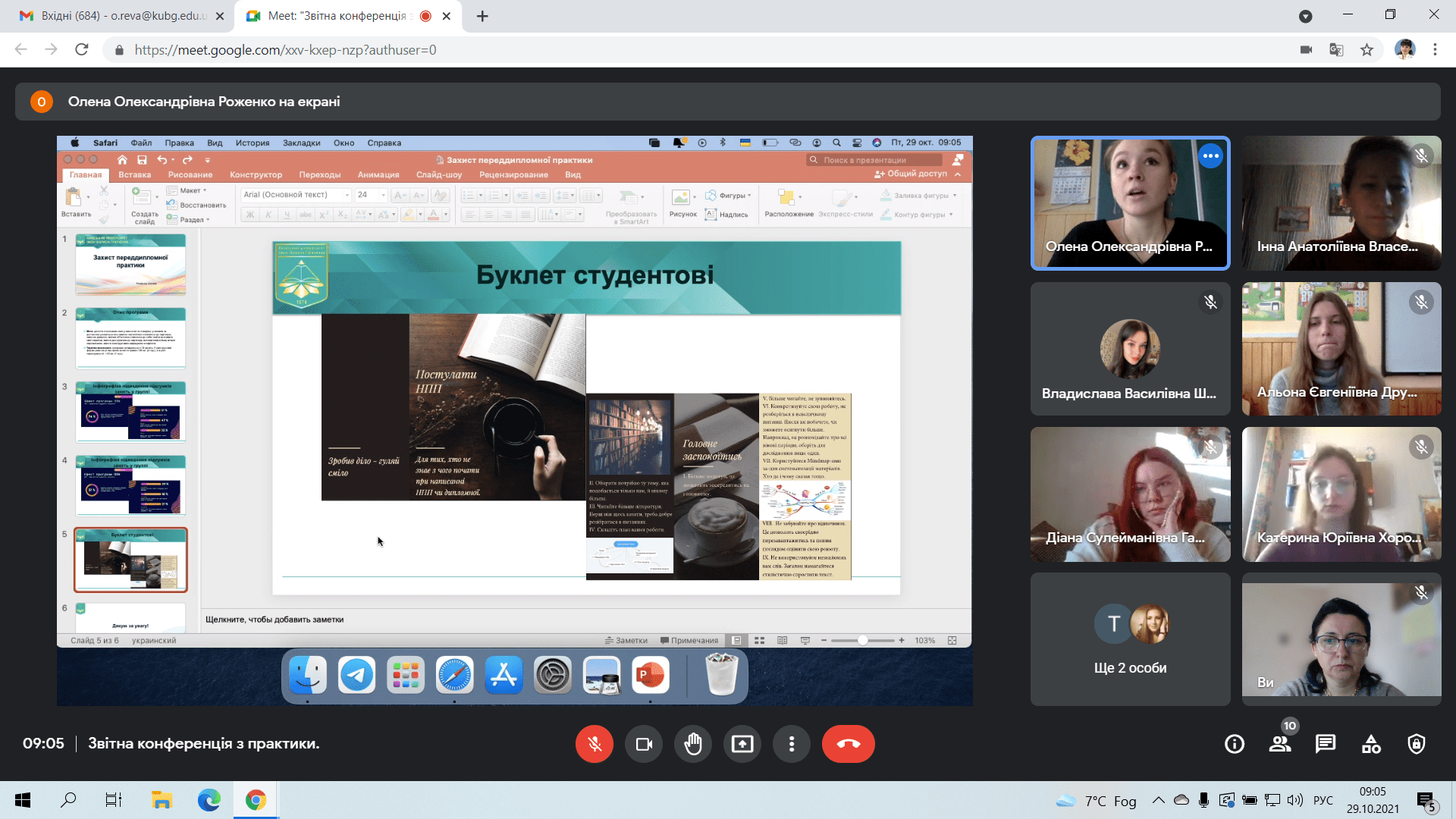1456x819 pixels.
Task: Show the participants list in Meet
Action: [1280, 744]
